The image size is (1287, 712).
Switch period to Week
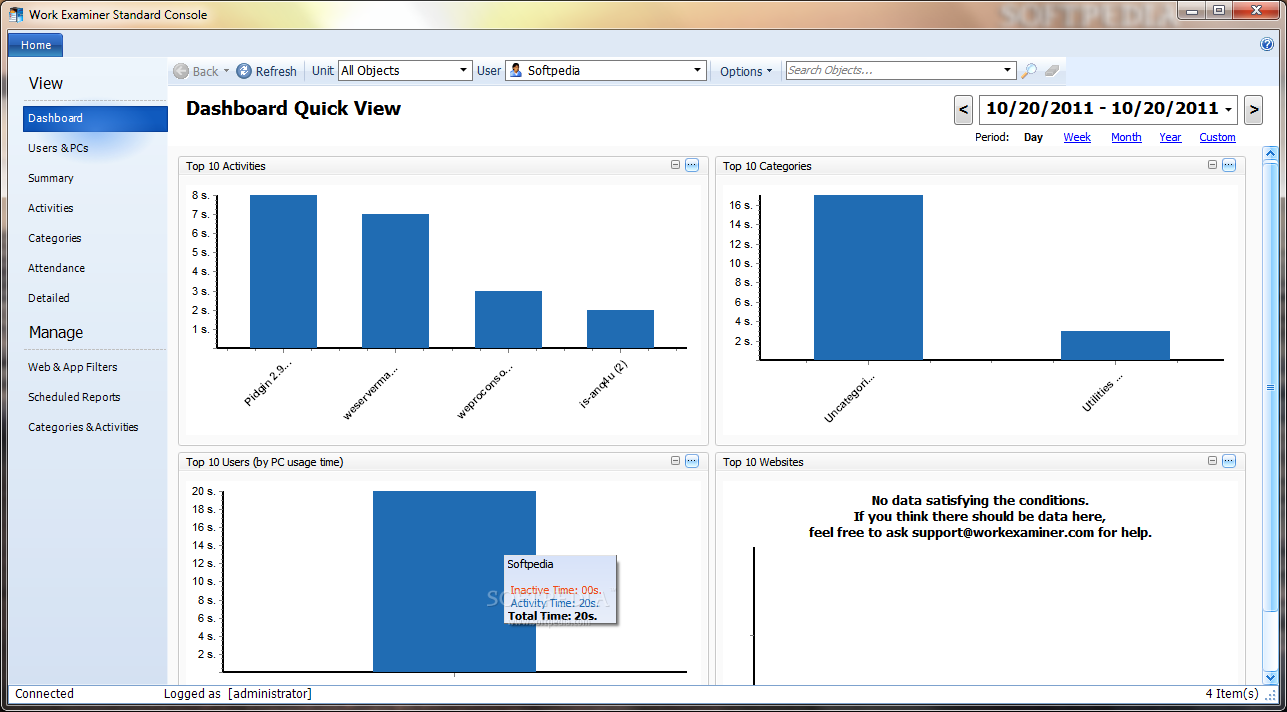point(1077,137)
